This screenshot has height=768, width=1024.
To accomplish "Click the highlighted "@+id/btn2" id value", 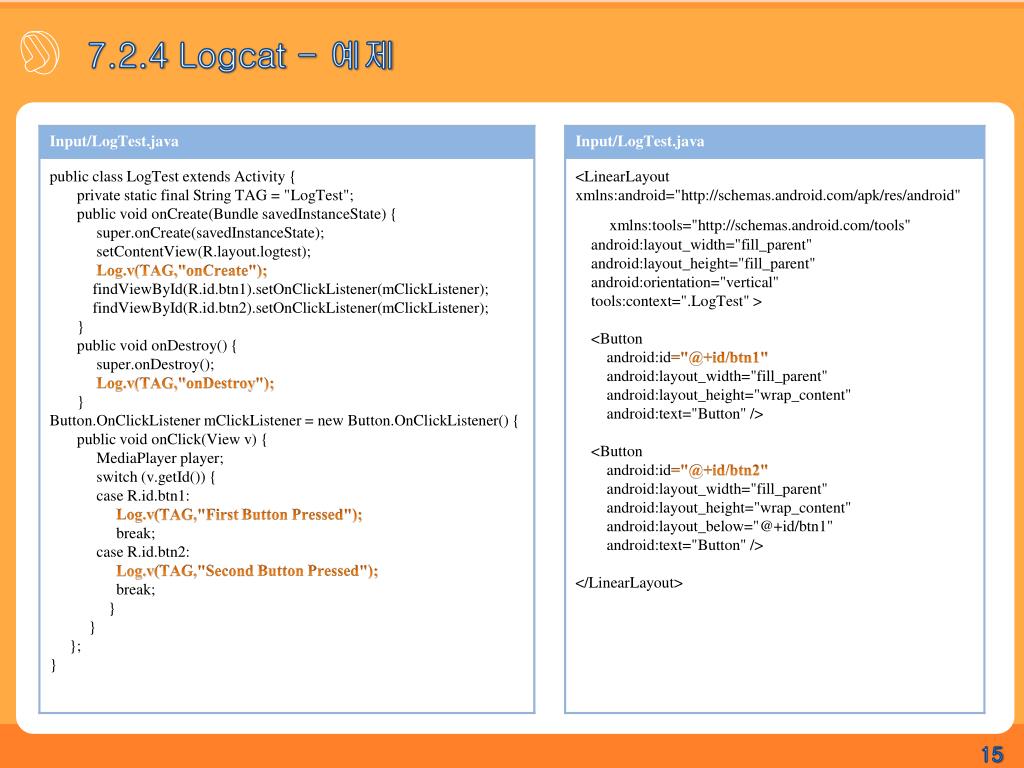I will tap(724, 470).
